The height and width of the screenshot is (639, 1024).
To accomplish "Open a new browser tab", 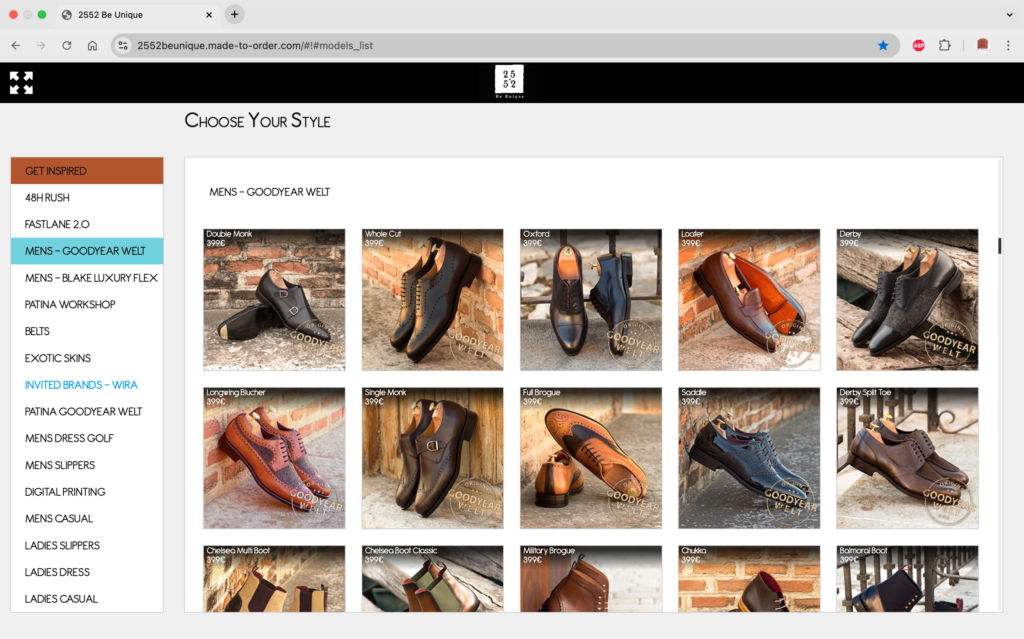I will 234,14.
